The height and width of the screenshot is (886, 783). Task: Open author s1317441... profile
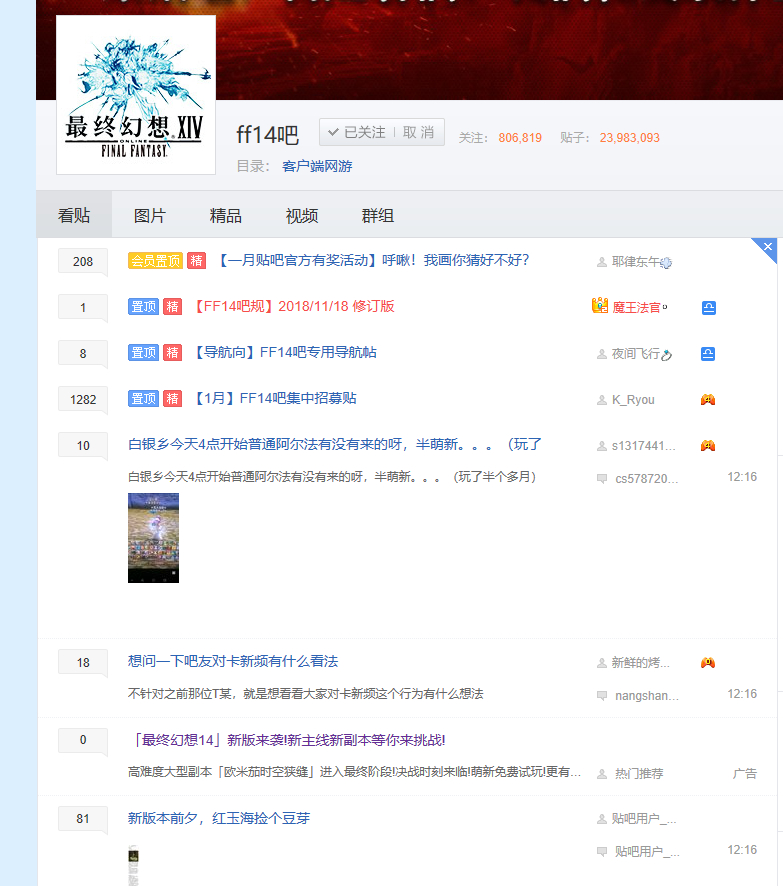[x=643, y=446]
